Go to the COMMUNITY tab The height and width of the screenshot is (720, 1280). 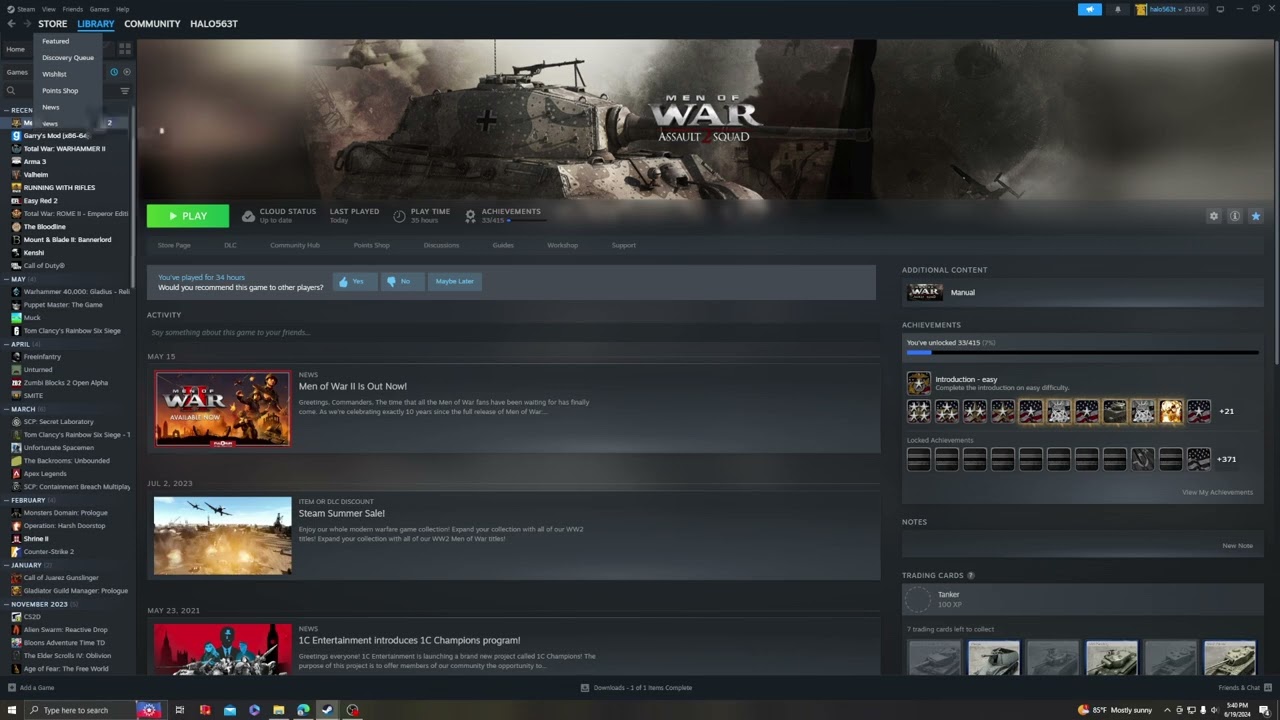tap(152, 24)
